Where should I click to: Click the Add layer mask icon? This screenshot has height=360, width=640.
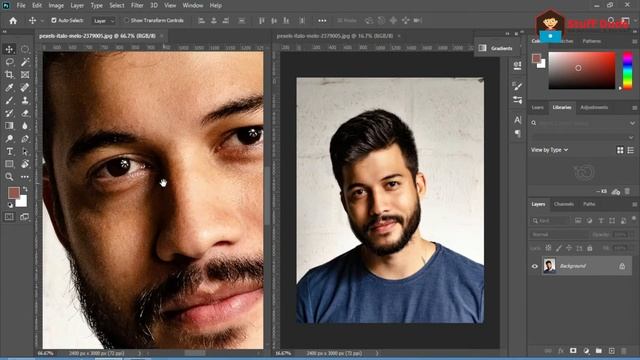pyautogui.click(x=573, y=351)
